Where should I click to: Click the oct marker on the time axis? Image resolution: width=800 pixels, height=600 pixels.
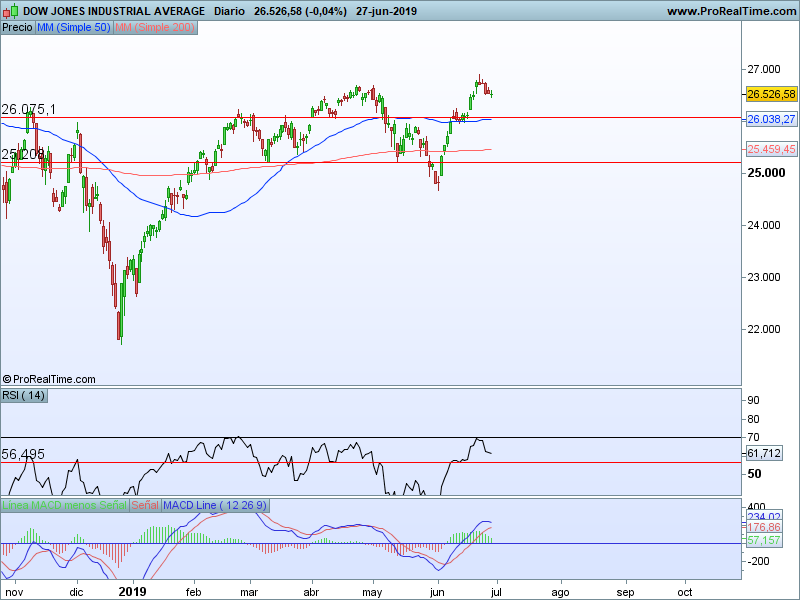click(x=685, y=592)
